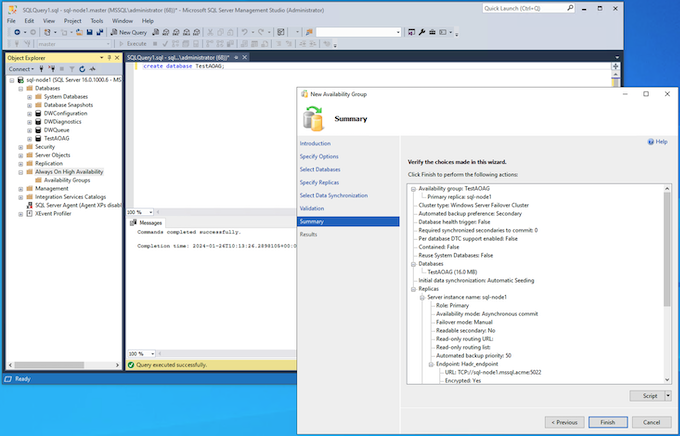Screen dimensions: 680x436
Task: Close the Object Explorer panel
Action: (x=117, y=58)
